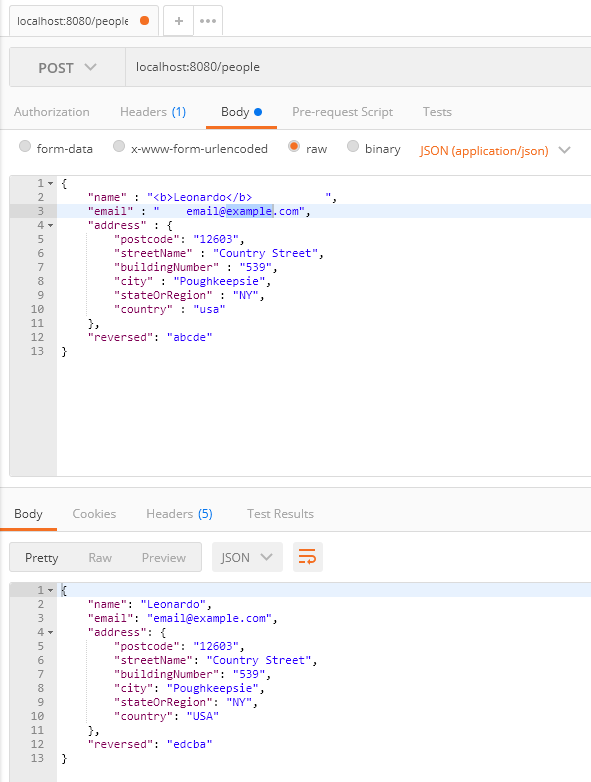Select the response Body tab
Viewport: 591px width, 782px height.
pyautogui.click(x=28, y=514)
